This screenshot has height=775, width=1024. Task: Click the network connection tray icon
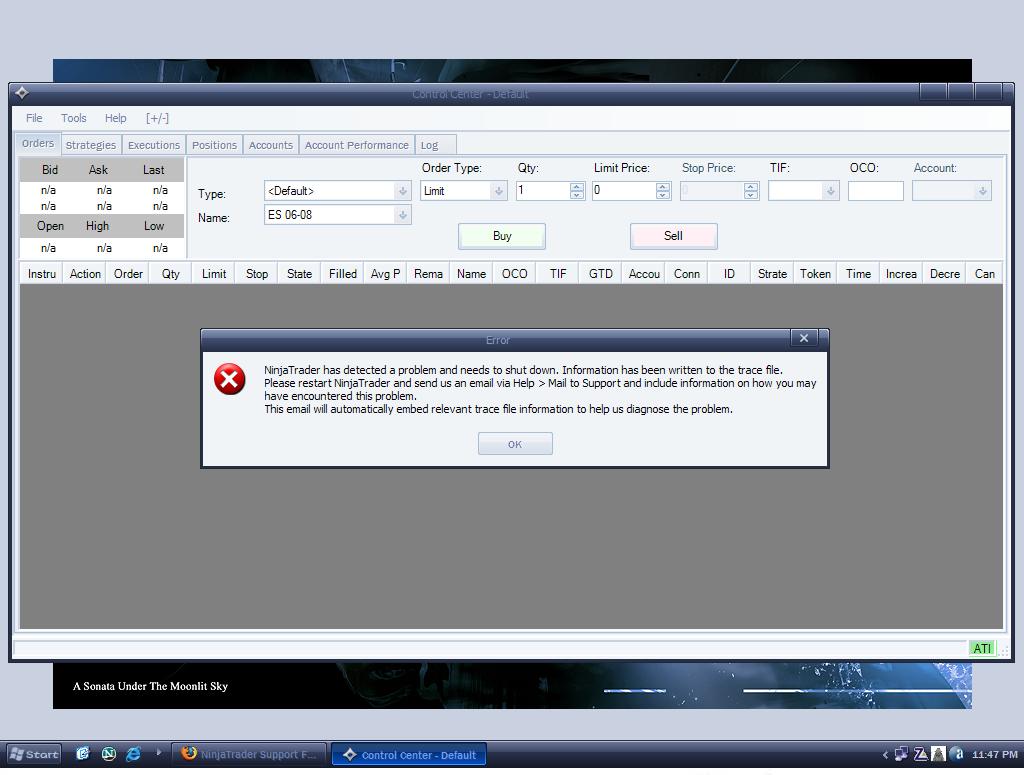(x=902, y=754)
